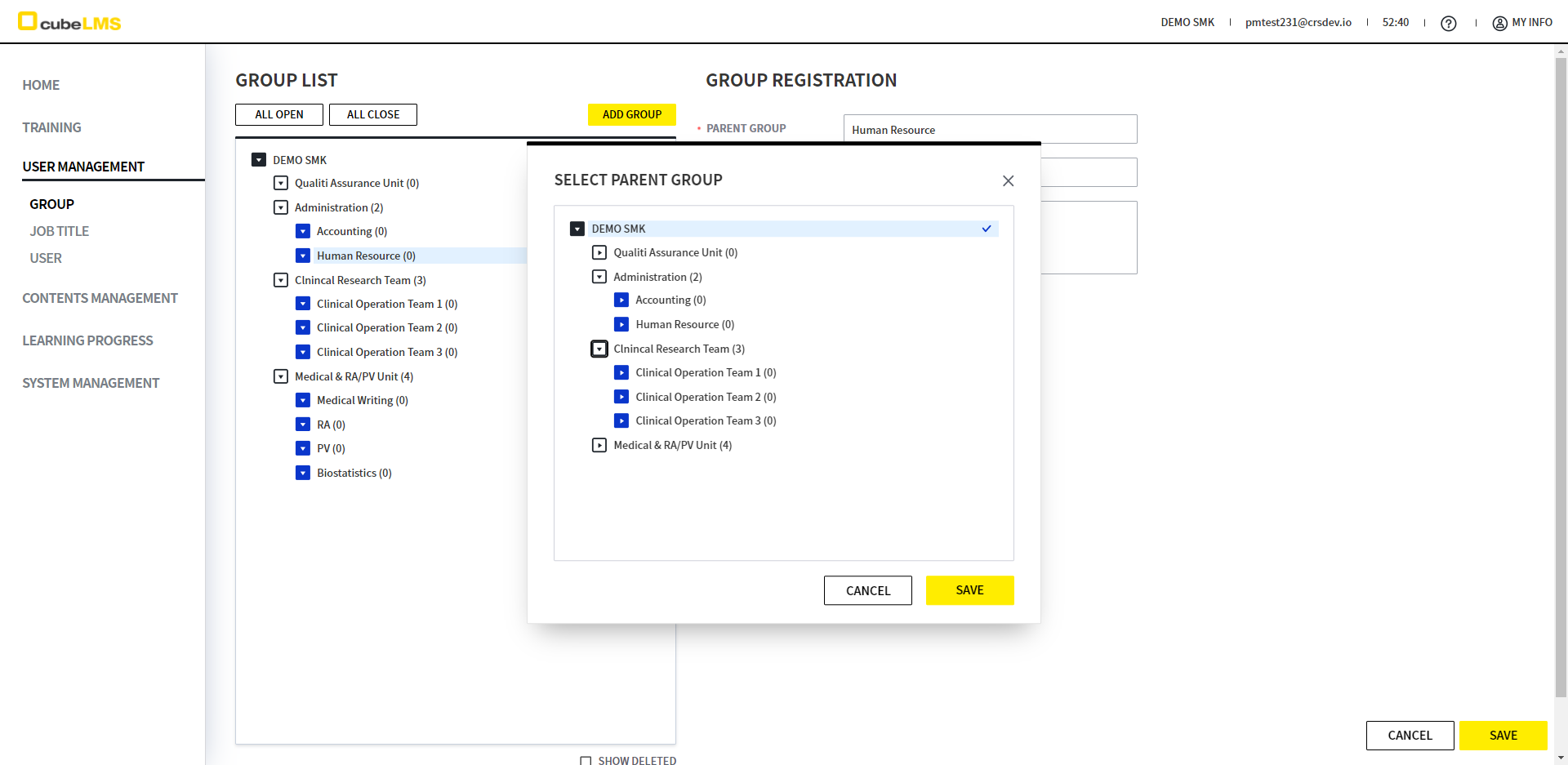Expand Qualiti Assurance Unit in dialog

tap(599, 253)
